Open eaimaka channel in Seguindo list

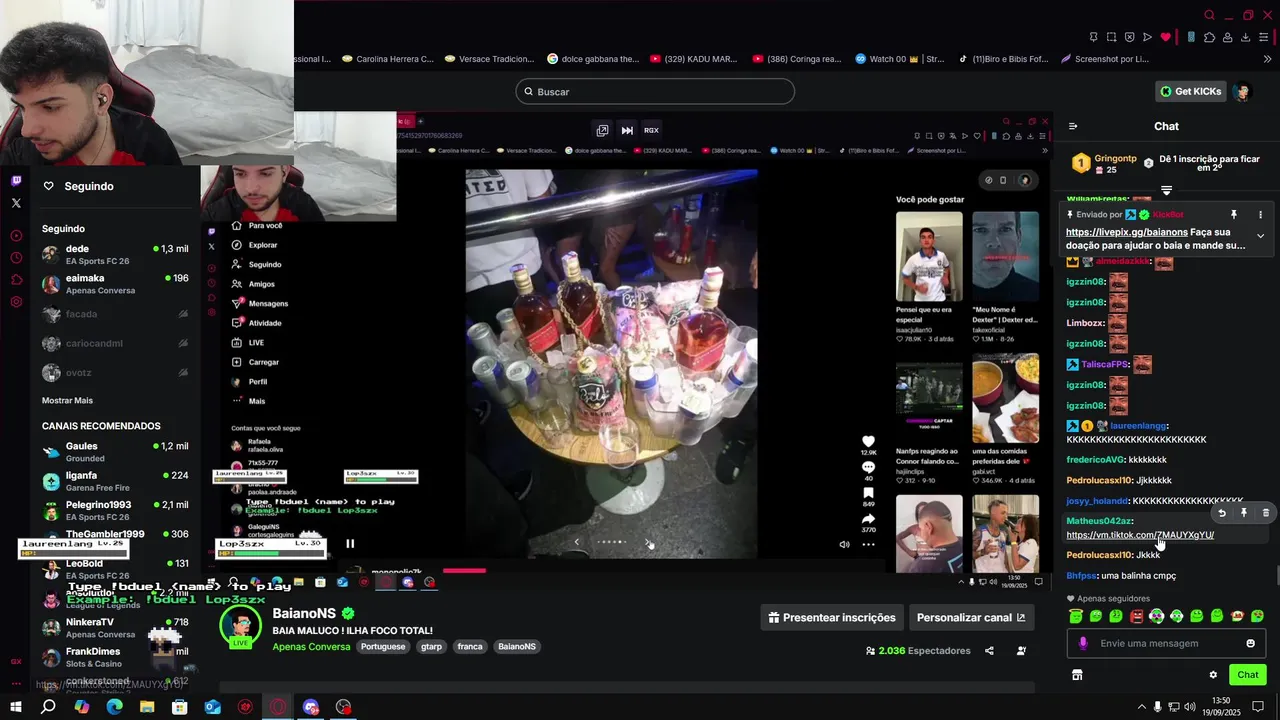point(115,284)
